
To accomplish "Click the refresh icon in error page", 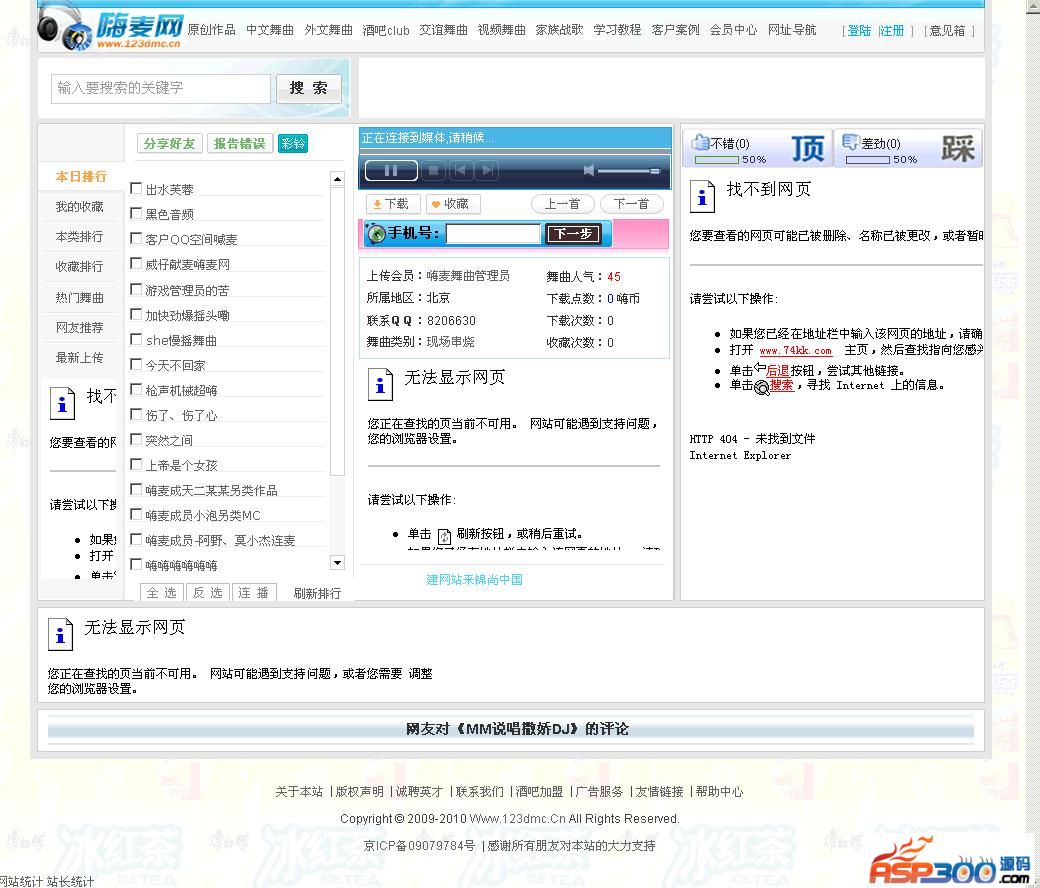I will (x=444, y=536).
